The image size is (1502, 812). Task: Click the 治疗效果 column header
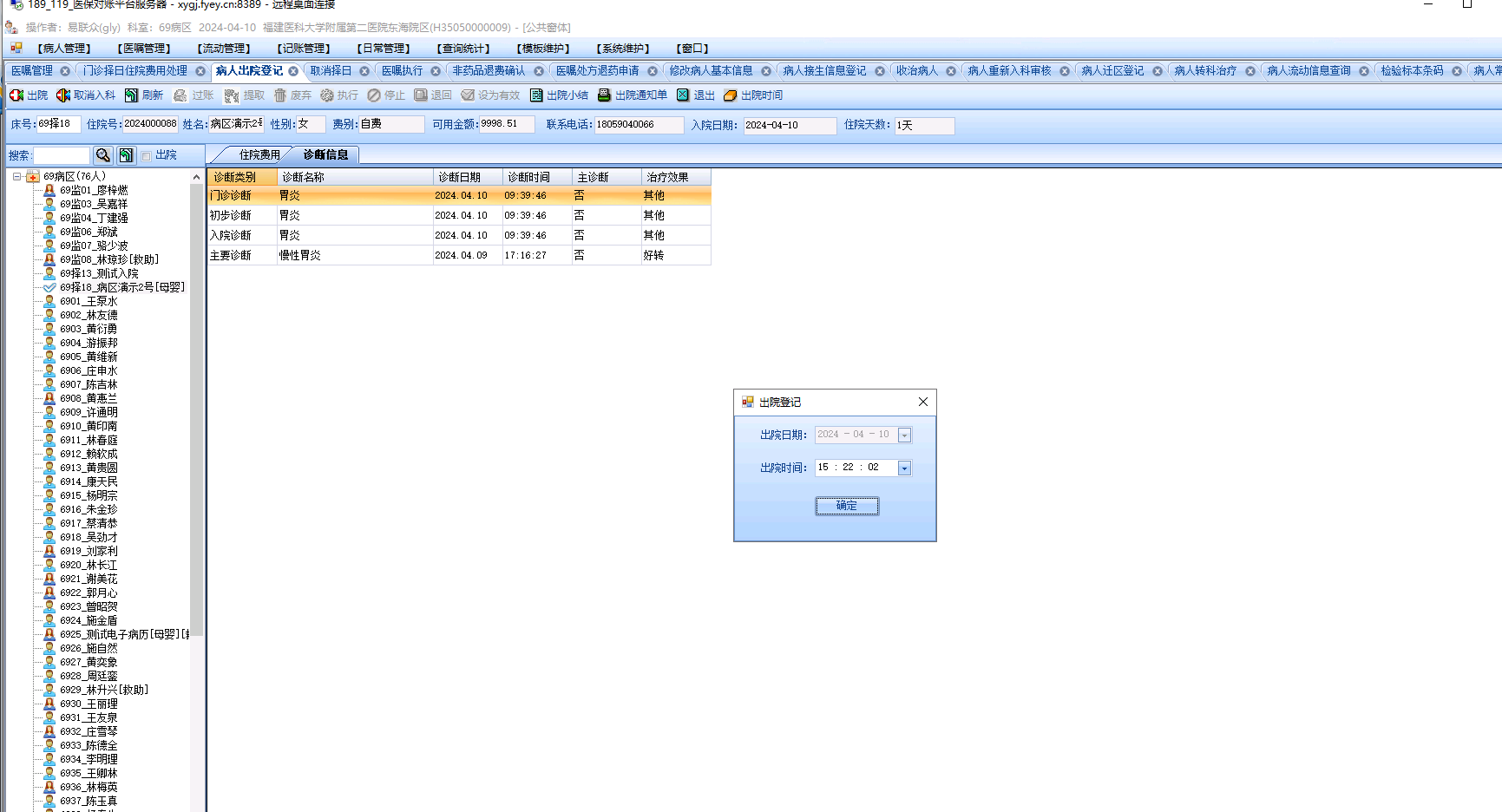(676, 177)
